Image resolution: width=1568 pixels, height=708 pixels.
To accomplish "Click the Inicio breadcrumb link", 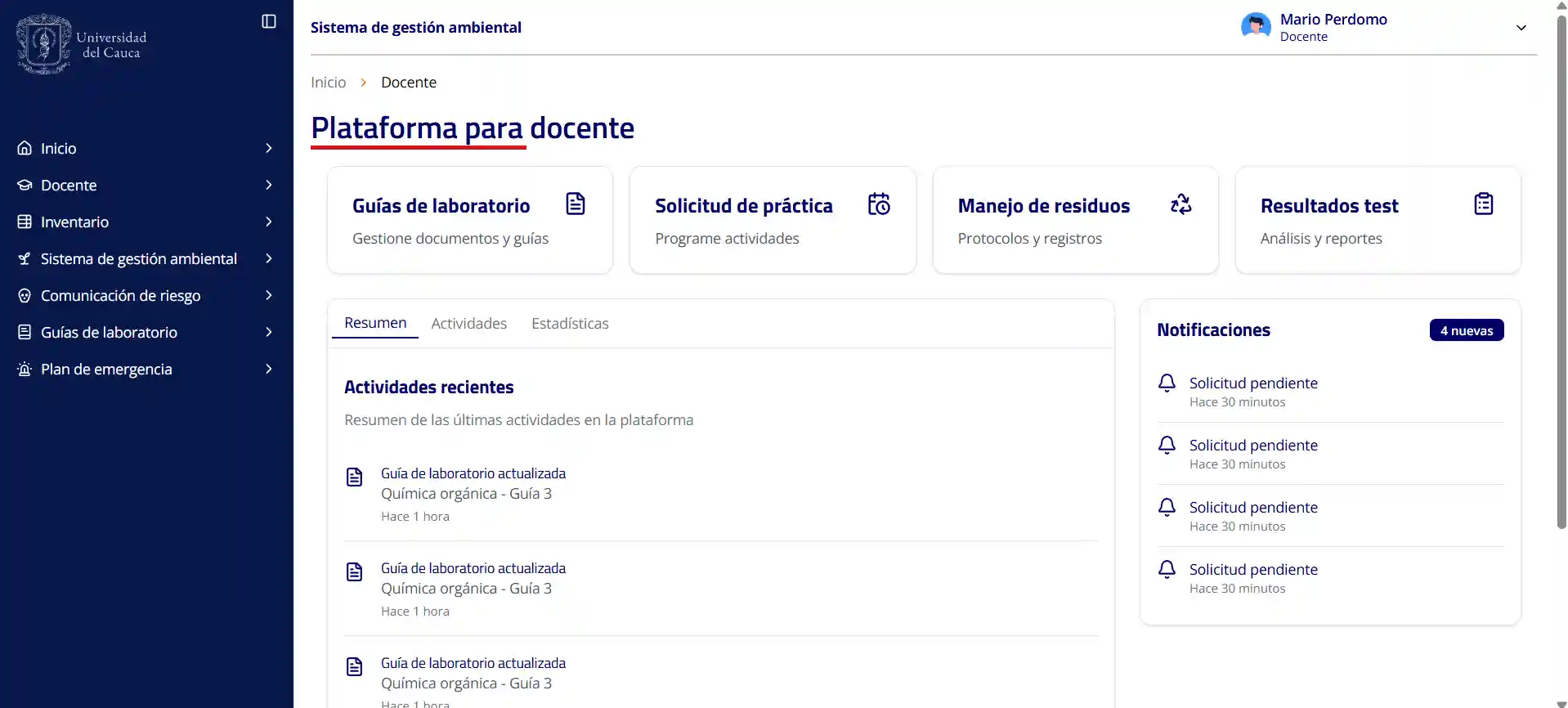I will [328, 83].
